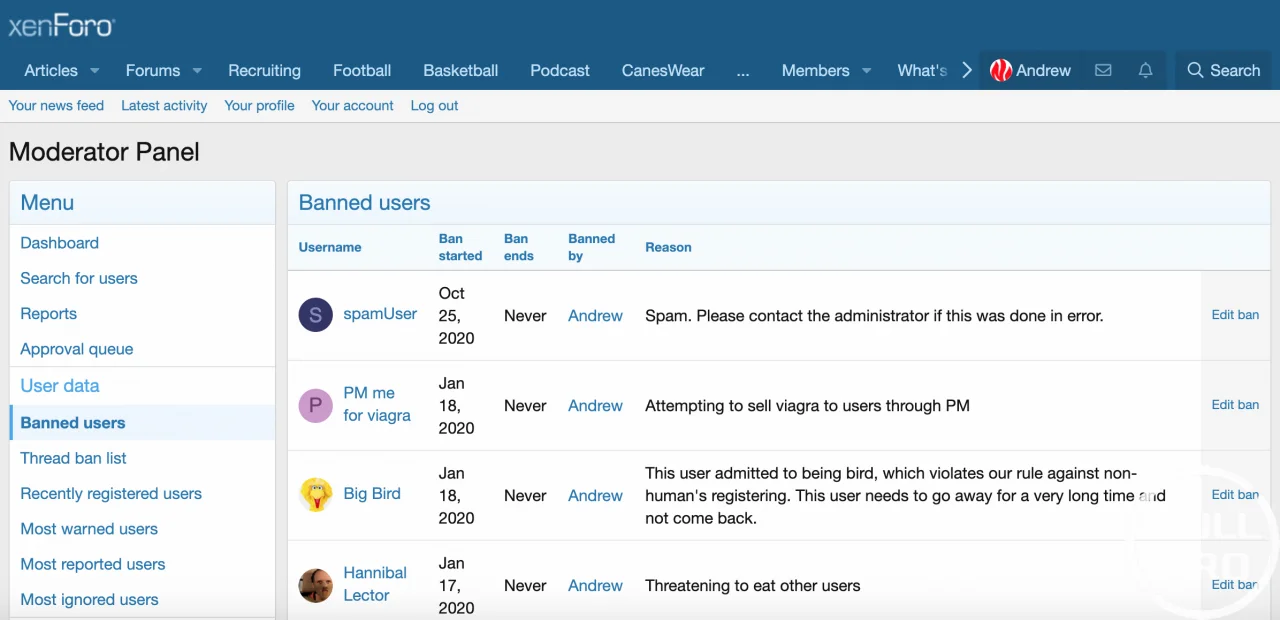Open the CanesWear nav tab
1280x620 pixels.
(662, 70)
